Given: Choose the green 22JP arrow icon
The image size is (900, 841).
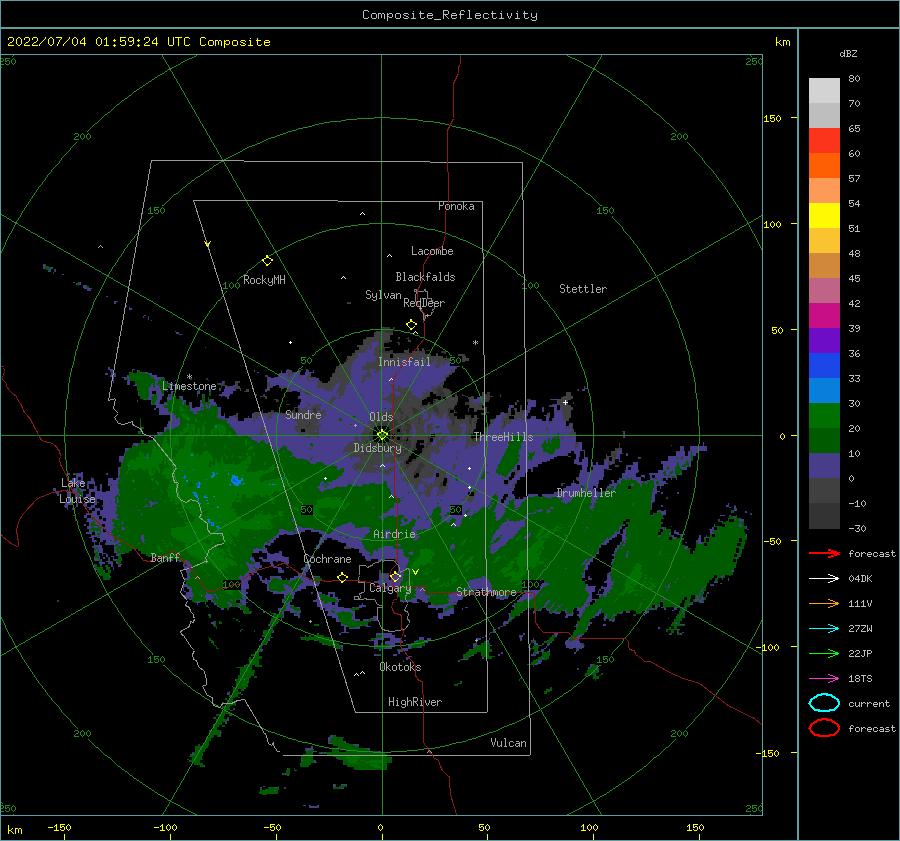Looking at the screenshot, I should (x=824, y=653).
